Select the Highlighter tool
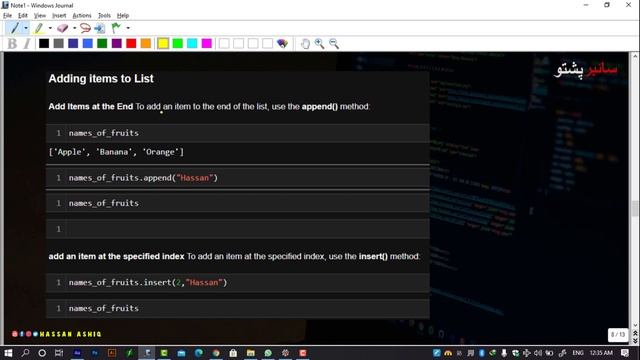Image resolution: width=640 pixels, height=360 pixels. point(39,28)
